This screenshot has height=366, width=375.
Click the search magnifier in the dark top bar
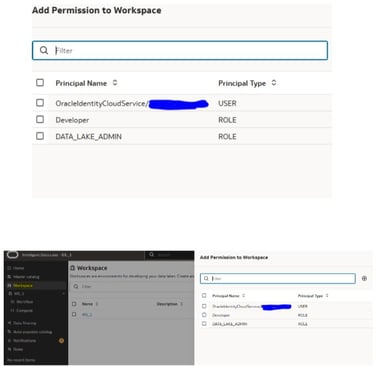(152, 255)
